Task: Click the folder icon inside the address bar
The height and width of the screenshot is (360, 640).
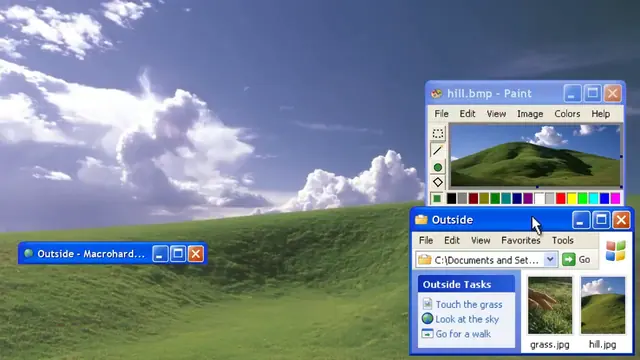Action: (x=424, y=260)
